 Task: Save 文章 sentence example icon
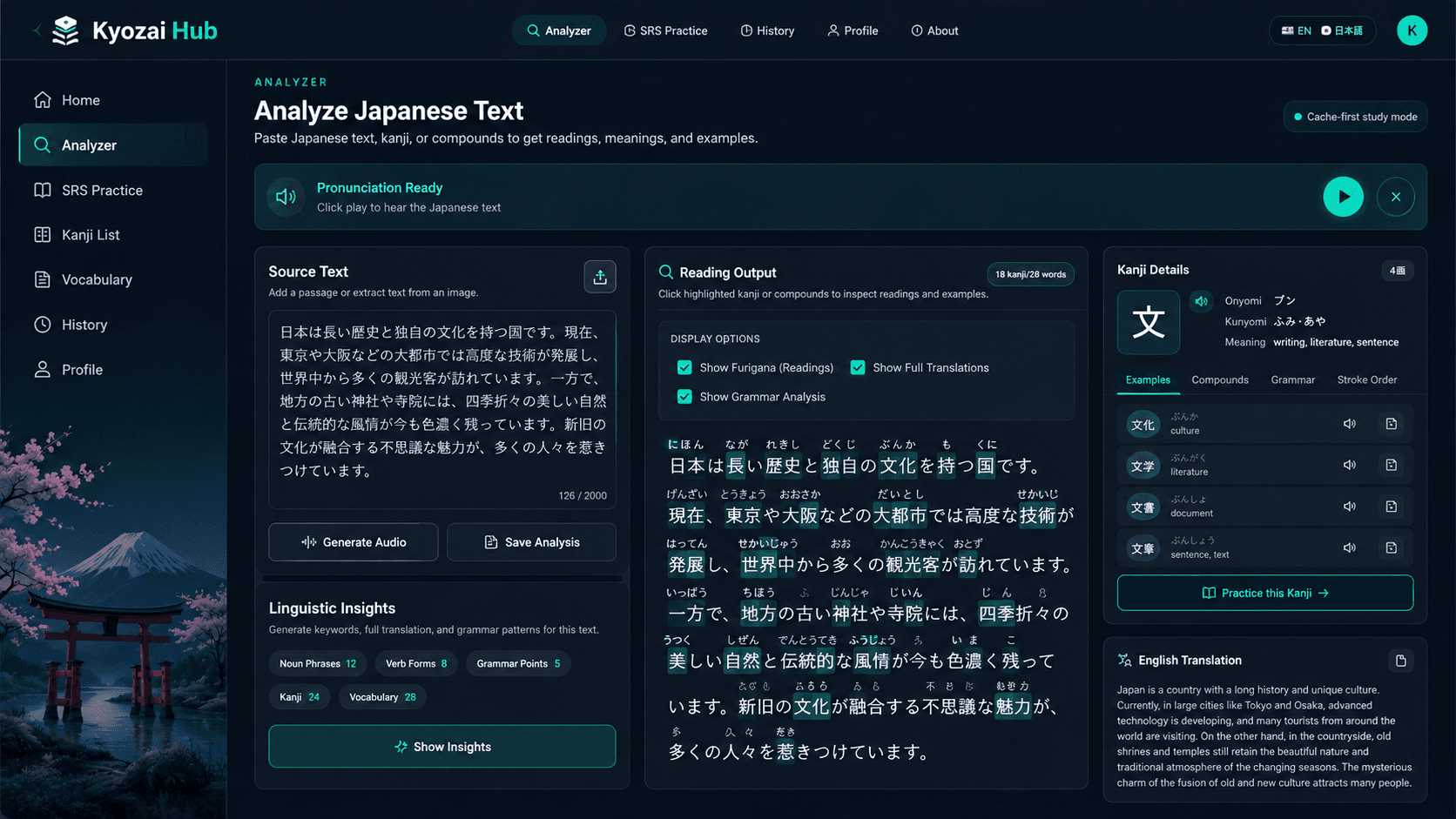click(x=1391, y=547)
